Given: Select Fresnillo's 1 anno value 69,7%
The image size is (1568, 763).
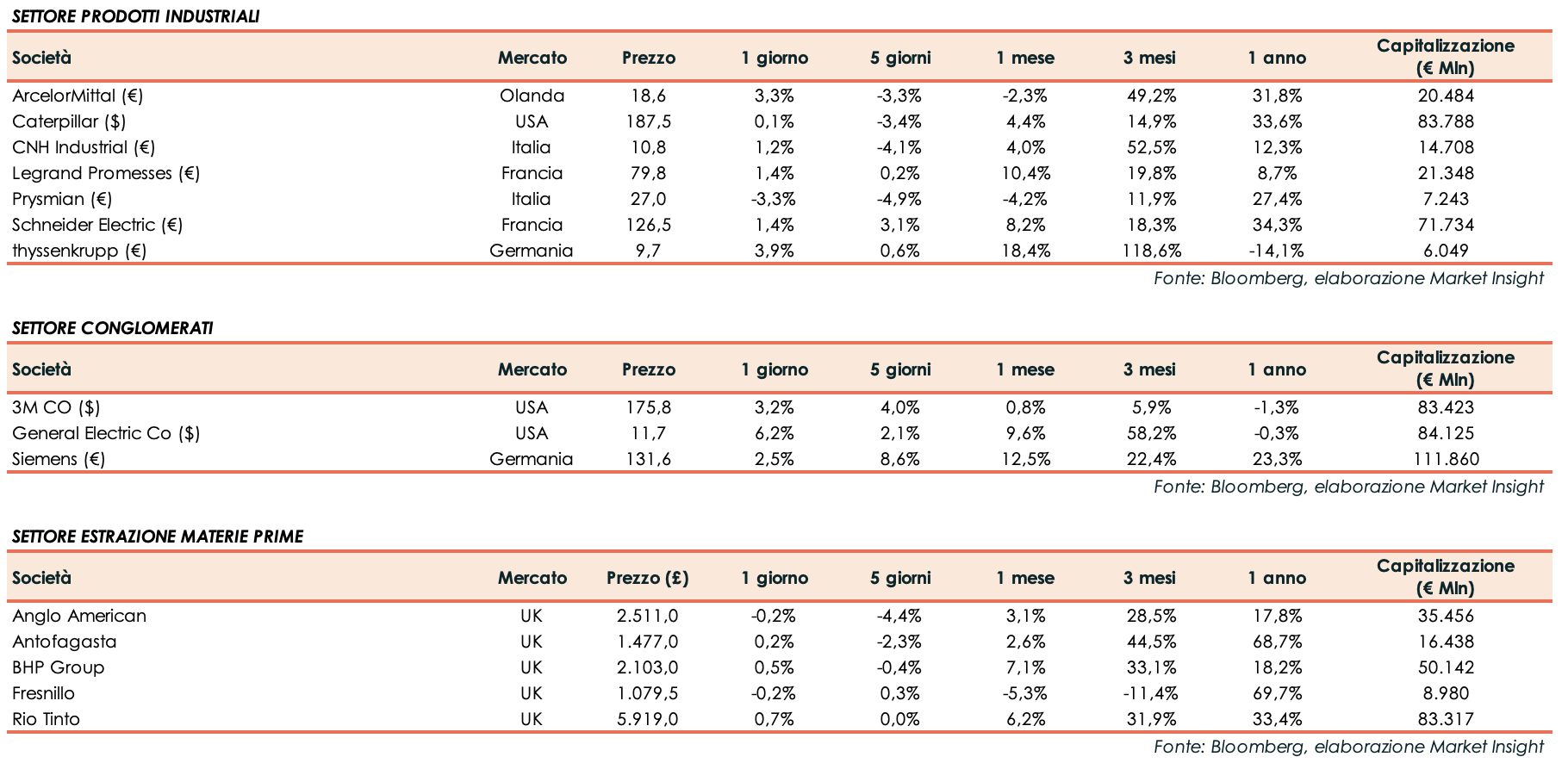Looking at the screenshot, I should (x=1277, y=693).
